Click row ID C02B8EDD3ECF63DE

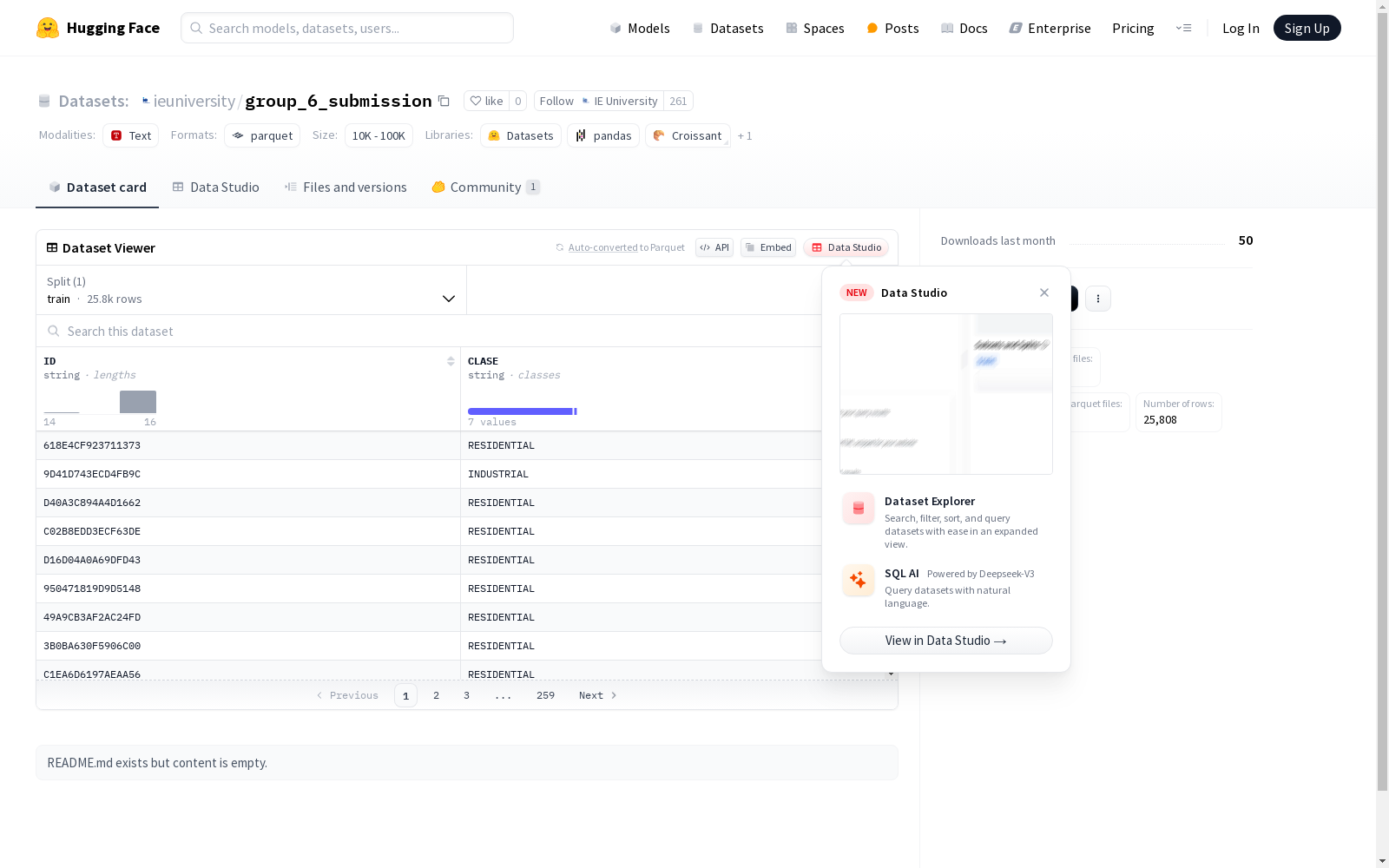92,531
